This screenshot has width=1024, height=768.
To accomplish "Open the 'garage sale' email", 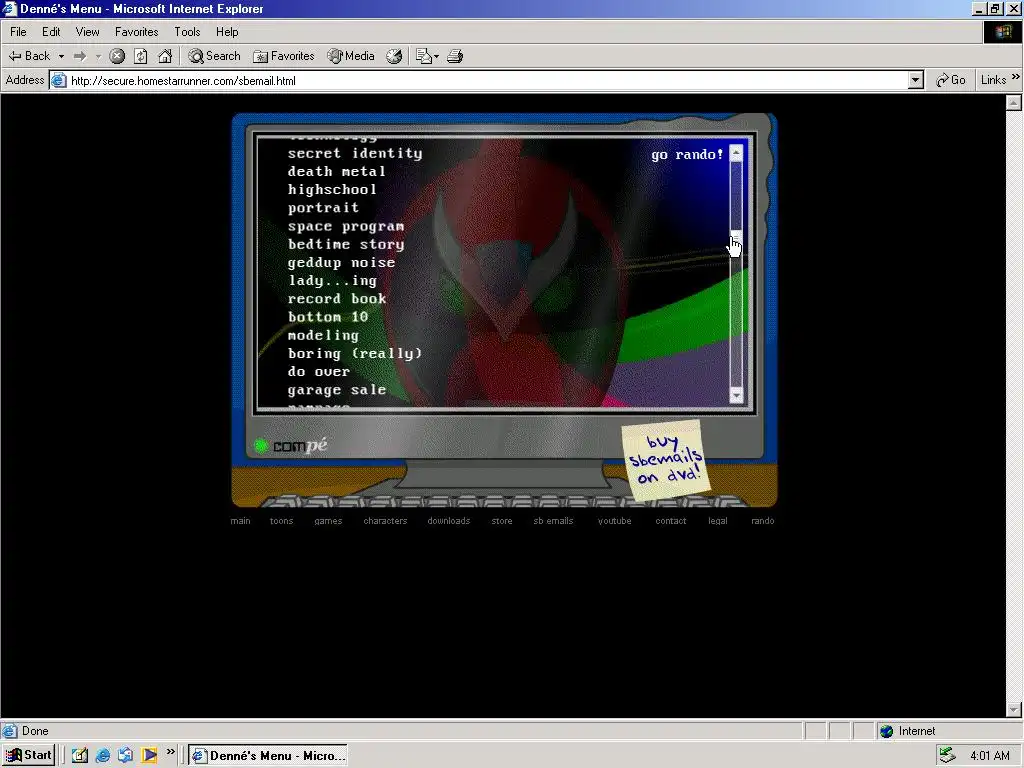I will (336, 390).
